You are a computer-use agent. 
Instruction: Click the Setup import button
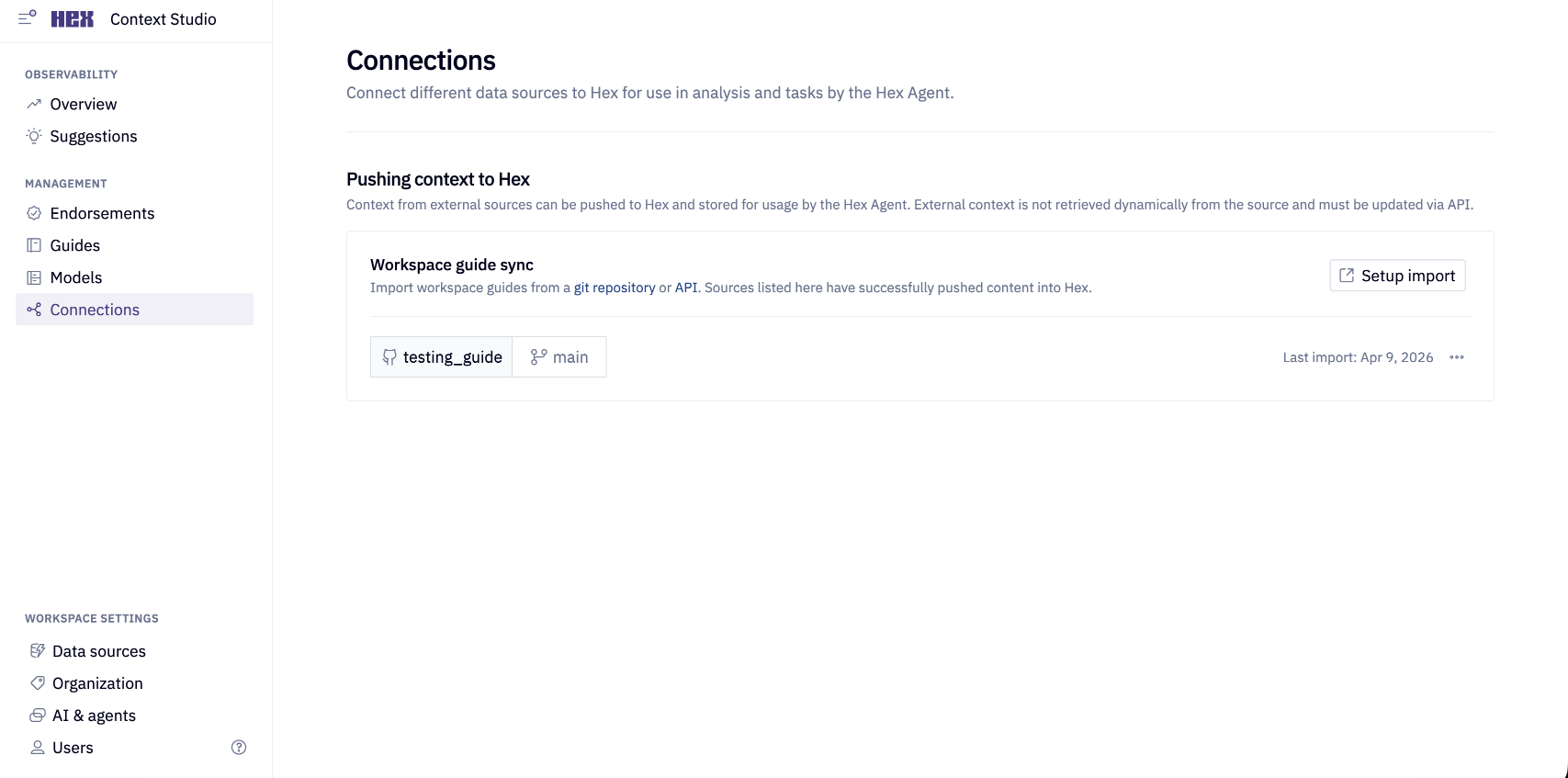point(1397,275)
